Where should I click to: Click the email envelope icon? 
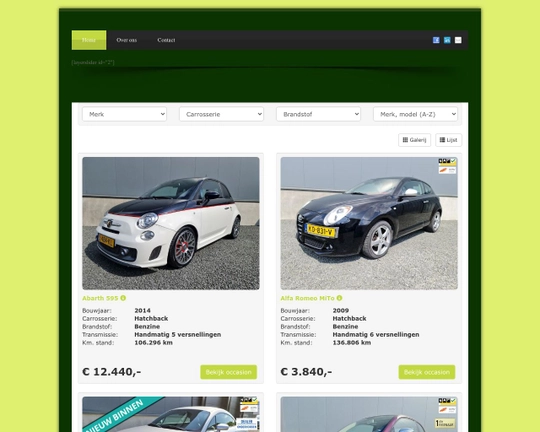click(x=458, y=40)
